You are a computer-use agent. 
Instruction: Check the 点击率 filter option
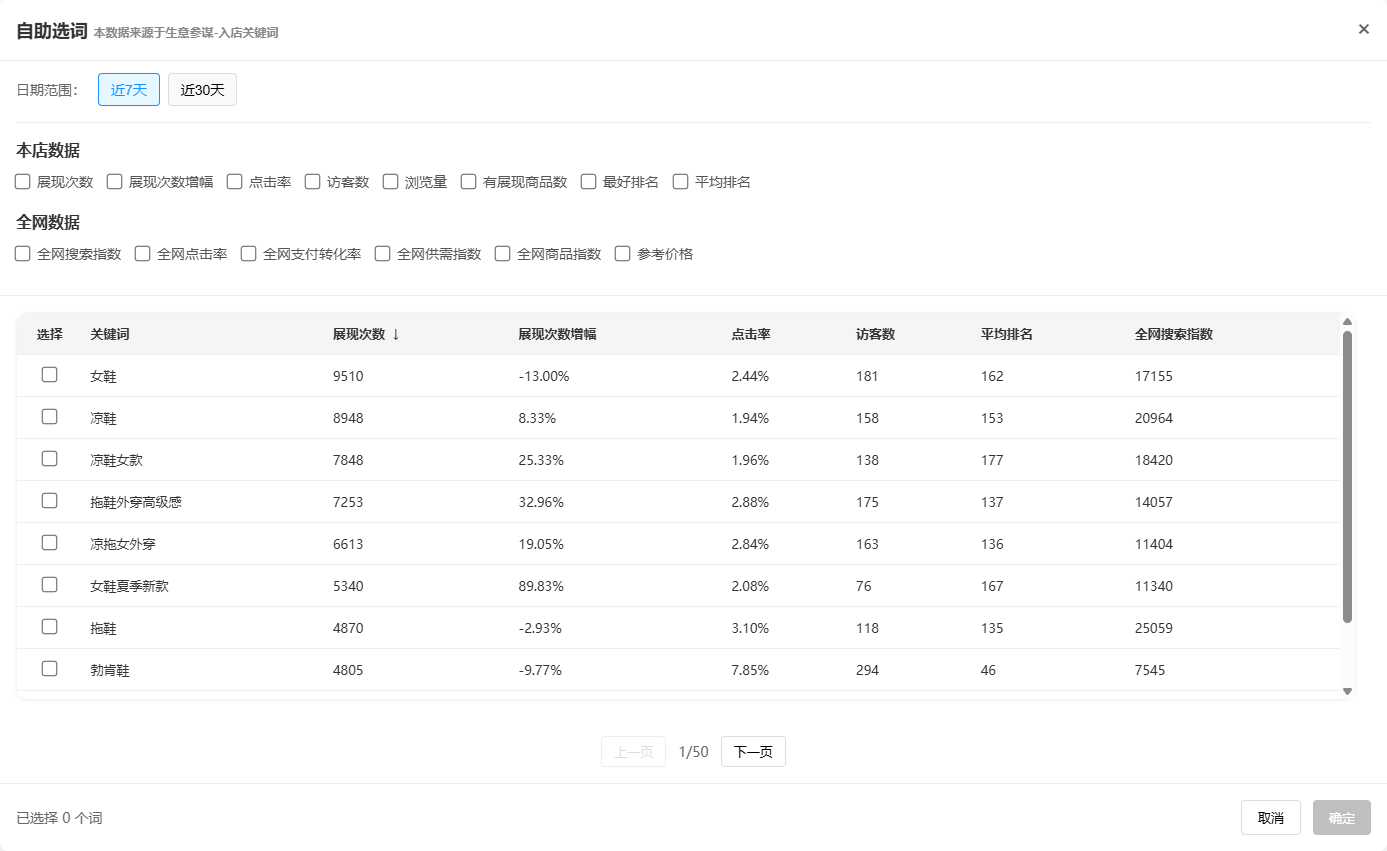click(x=235, y=182)
